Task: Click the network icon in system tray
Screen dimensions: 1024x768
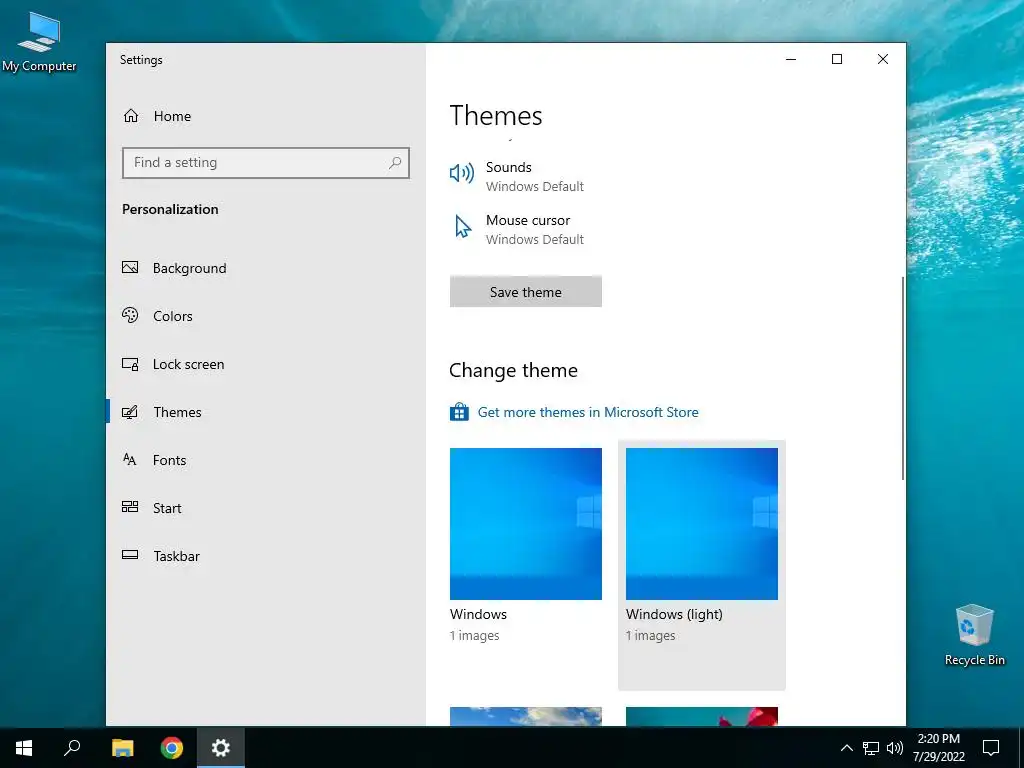Action: pyautogui.click(x=871, y=748)
